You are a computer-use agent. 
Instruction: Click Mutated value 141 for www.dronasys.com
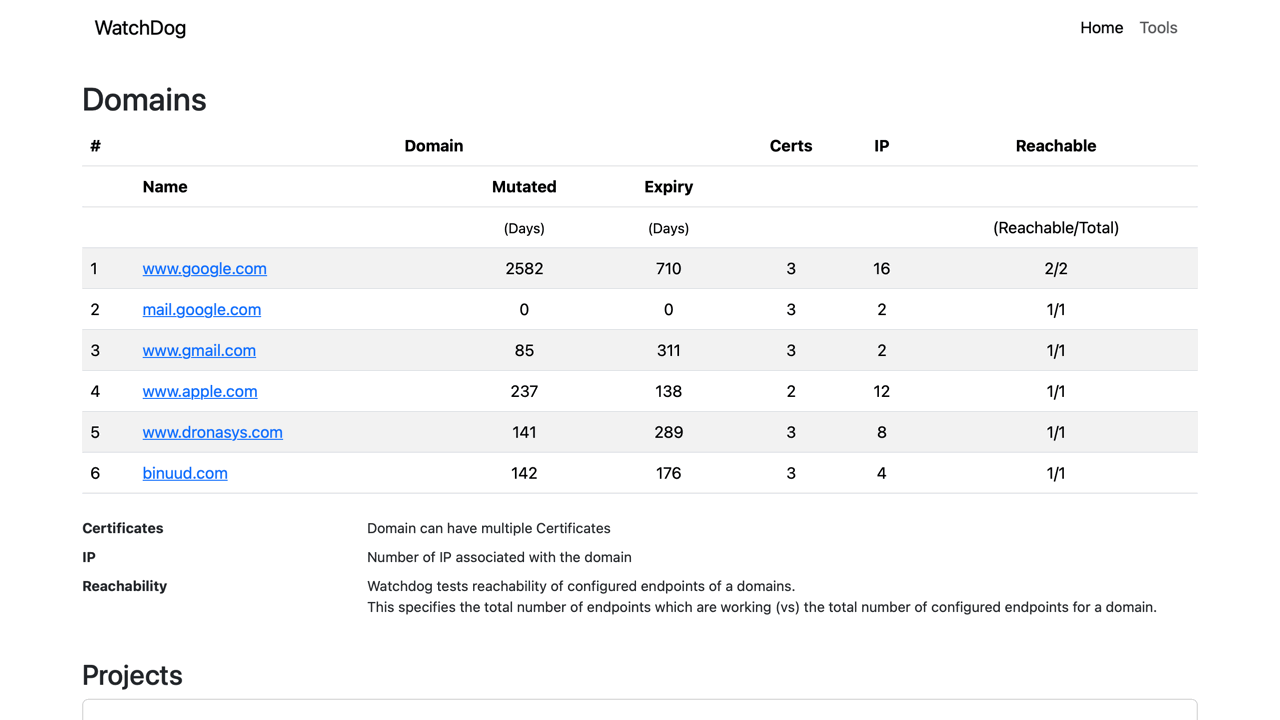[x=524, y=432]
